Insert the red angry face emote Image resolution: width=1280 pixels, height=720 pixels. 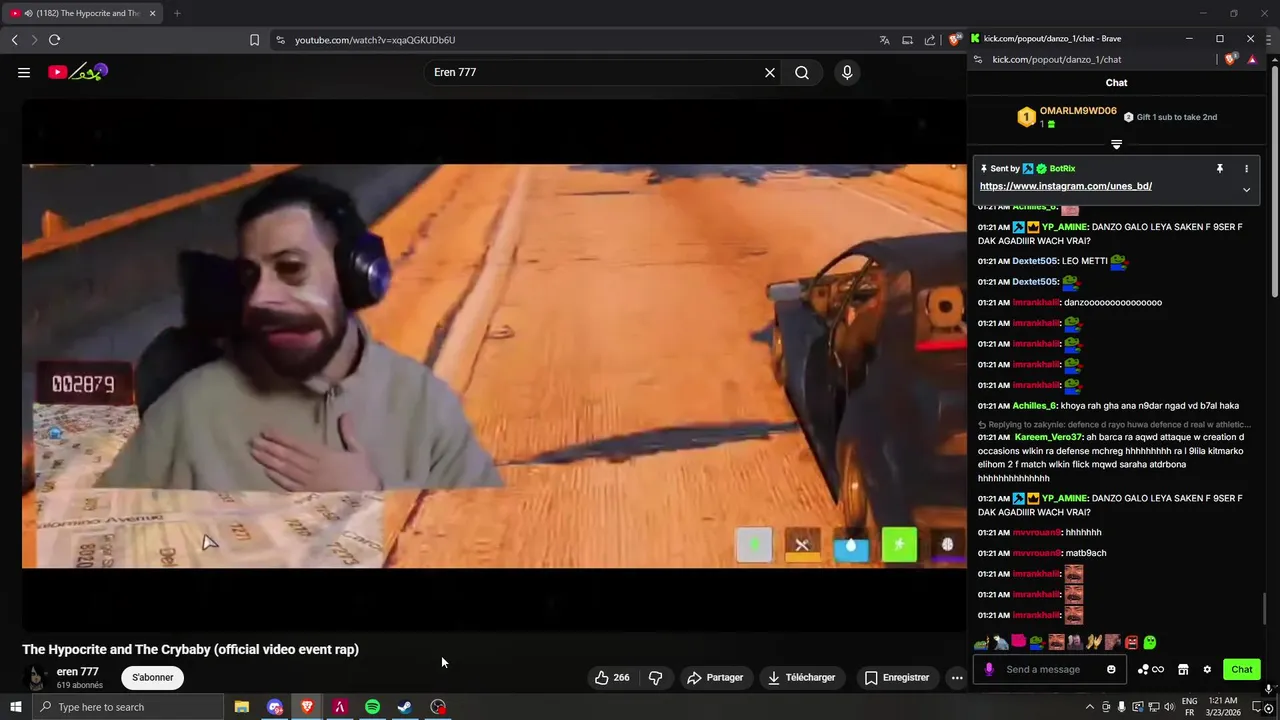[x=1132, y=642]
